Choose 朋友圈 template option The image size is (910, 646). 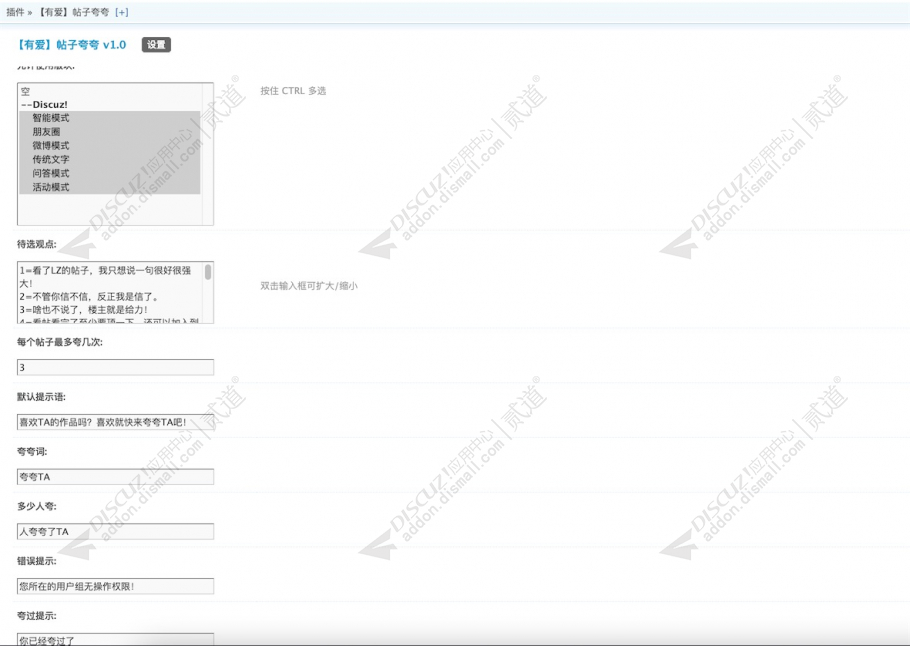(110, 132)
